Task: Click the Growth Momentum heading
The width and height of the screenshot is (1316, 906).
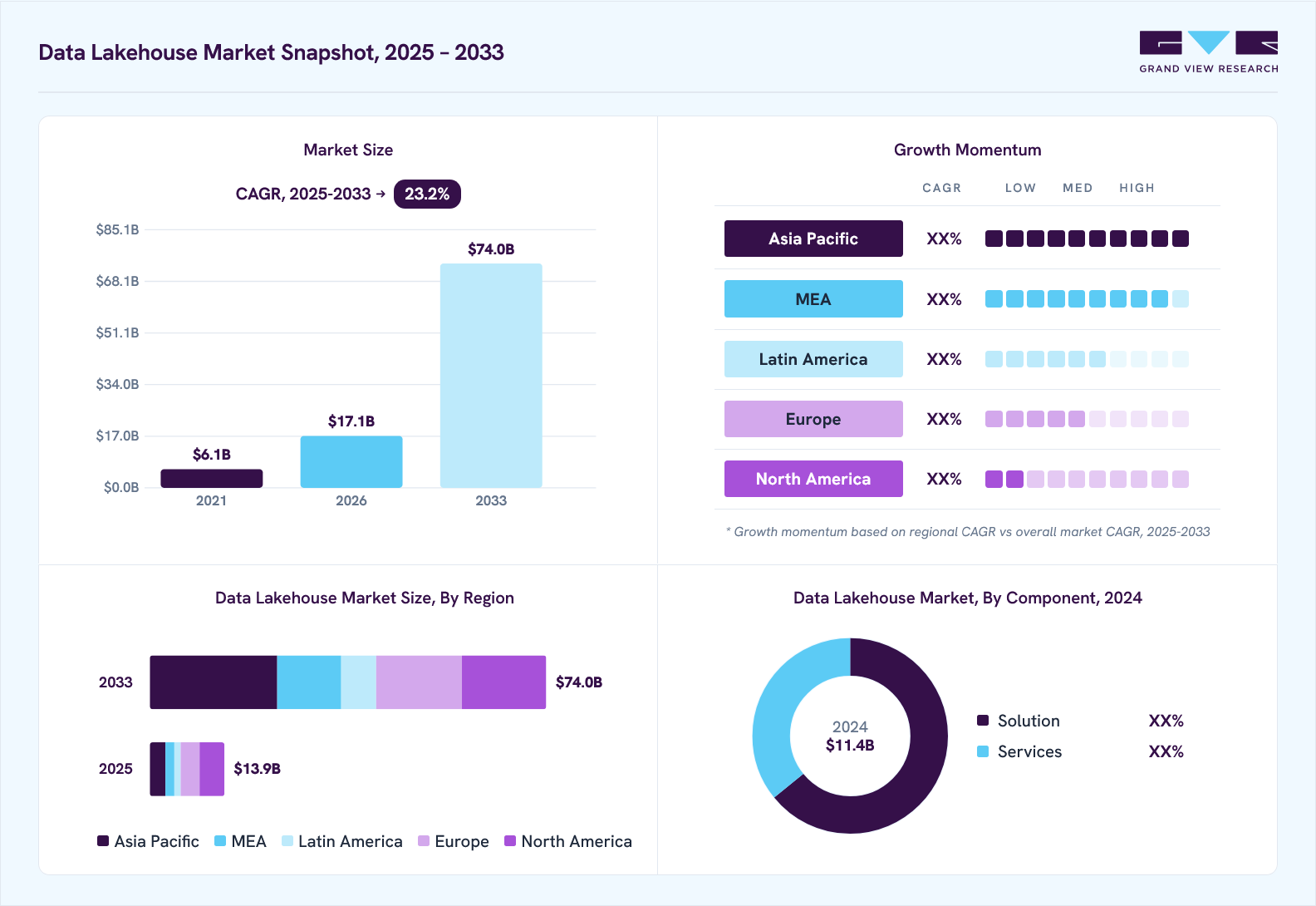Action: click(x=967, y=150)
